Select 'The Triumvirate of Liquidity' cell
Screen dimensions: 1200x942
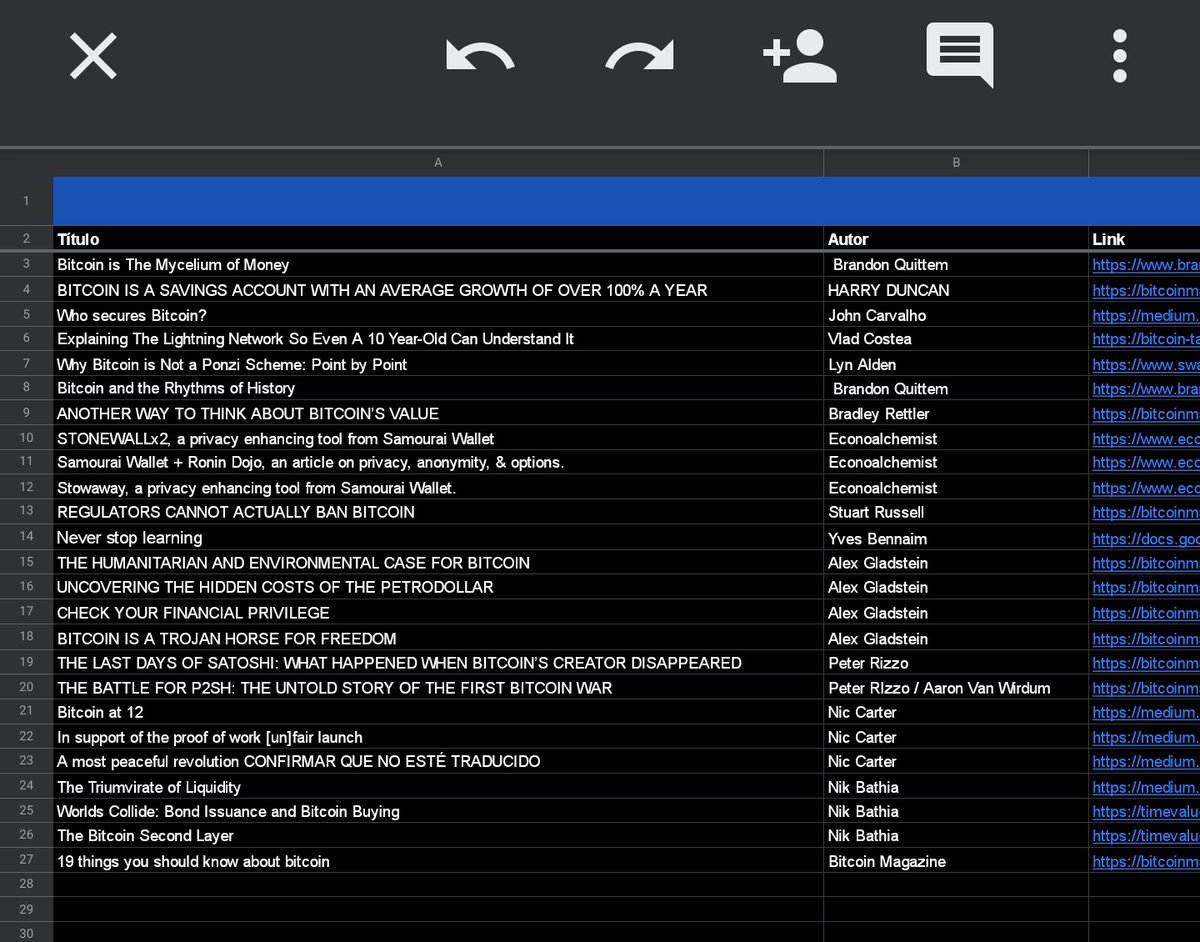pyautogui.click(x=438, y=787)
